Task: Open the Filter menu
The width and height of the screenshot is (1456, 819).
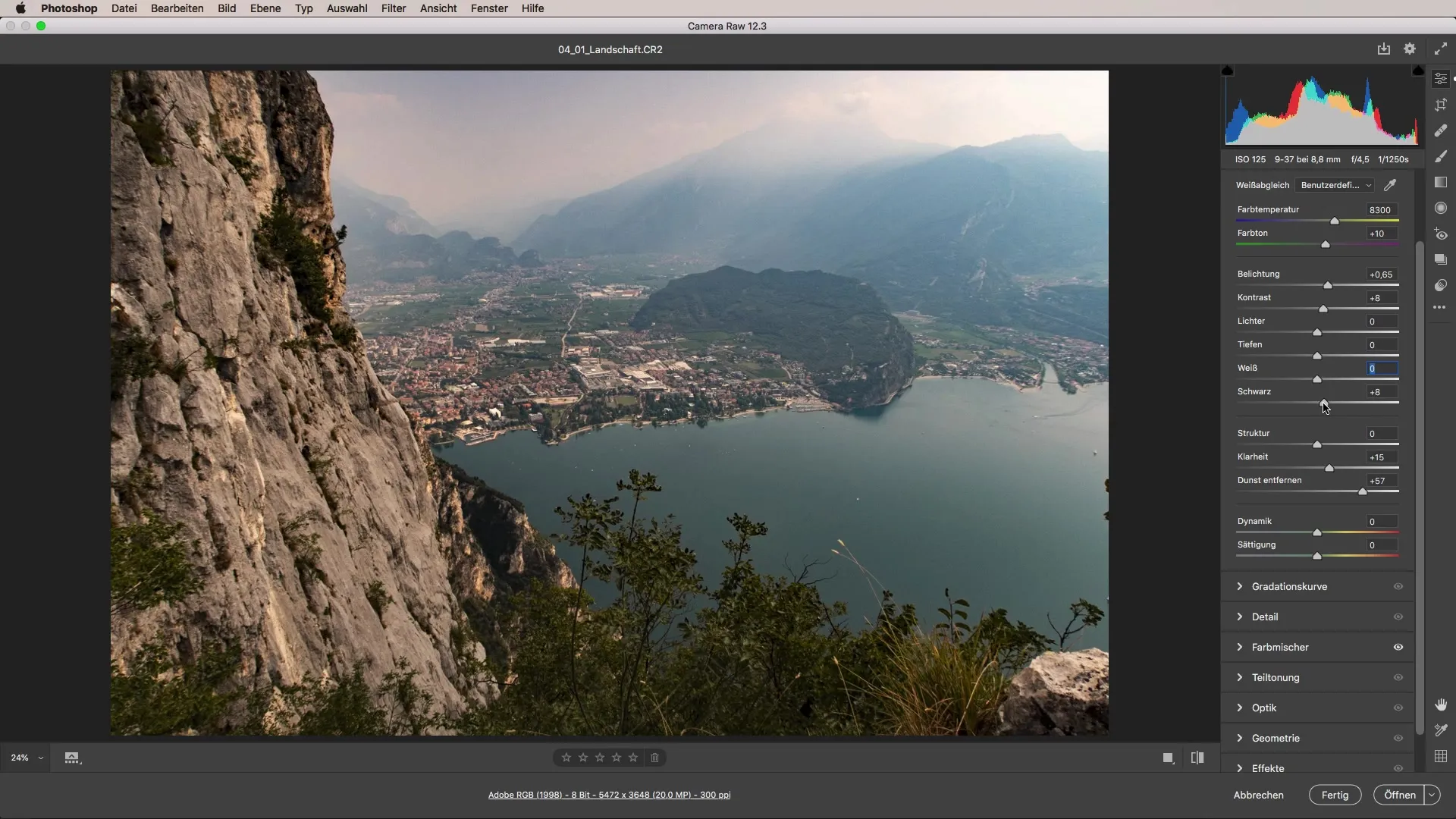Action: (394, 8)
